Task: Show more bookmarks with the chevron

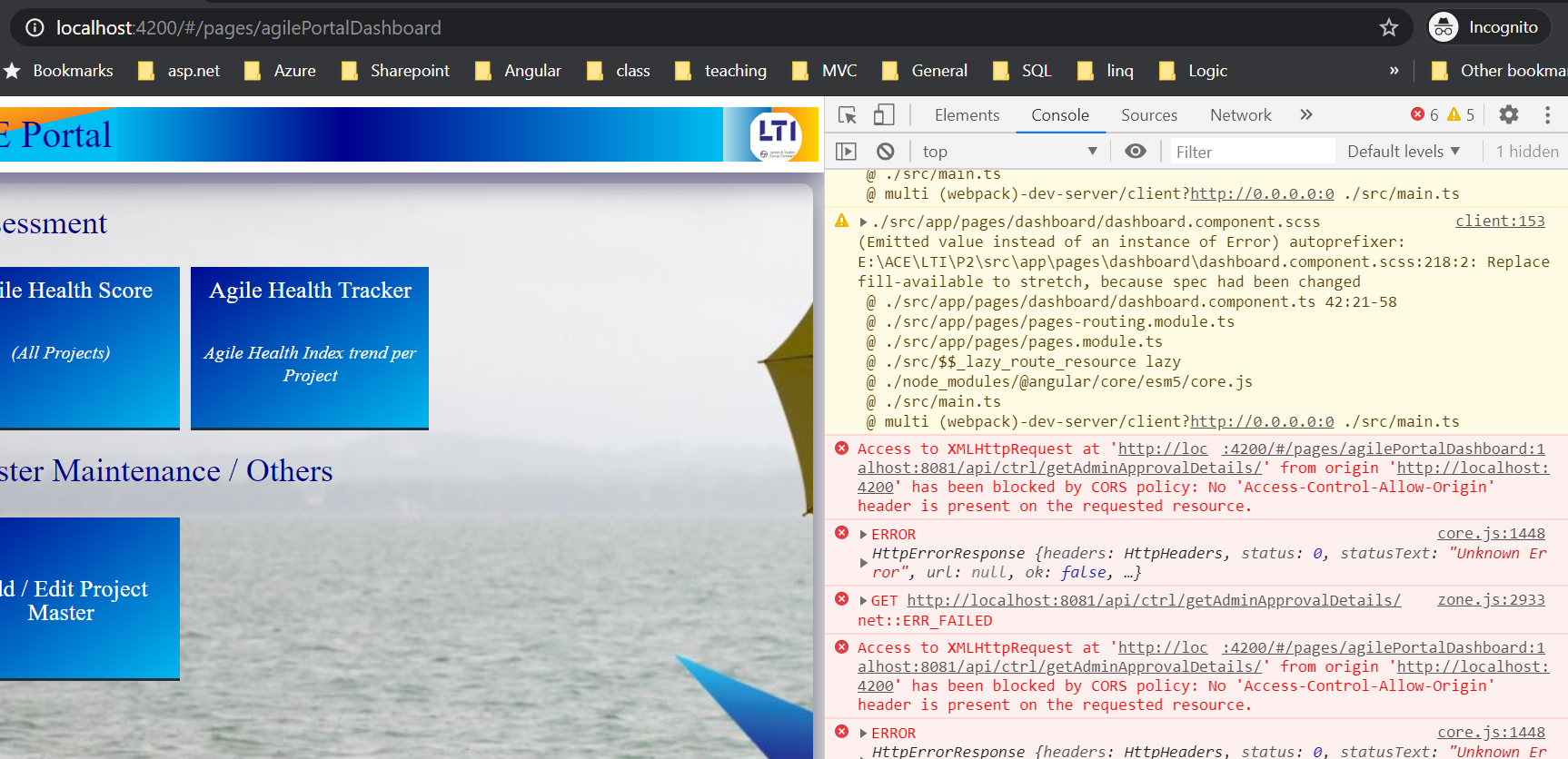Action: click(1394, 70)
